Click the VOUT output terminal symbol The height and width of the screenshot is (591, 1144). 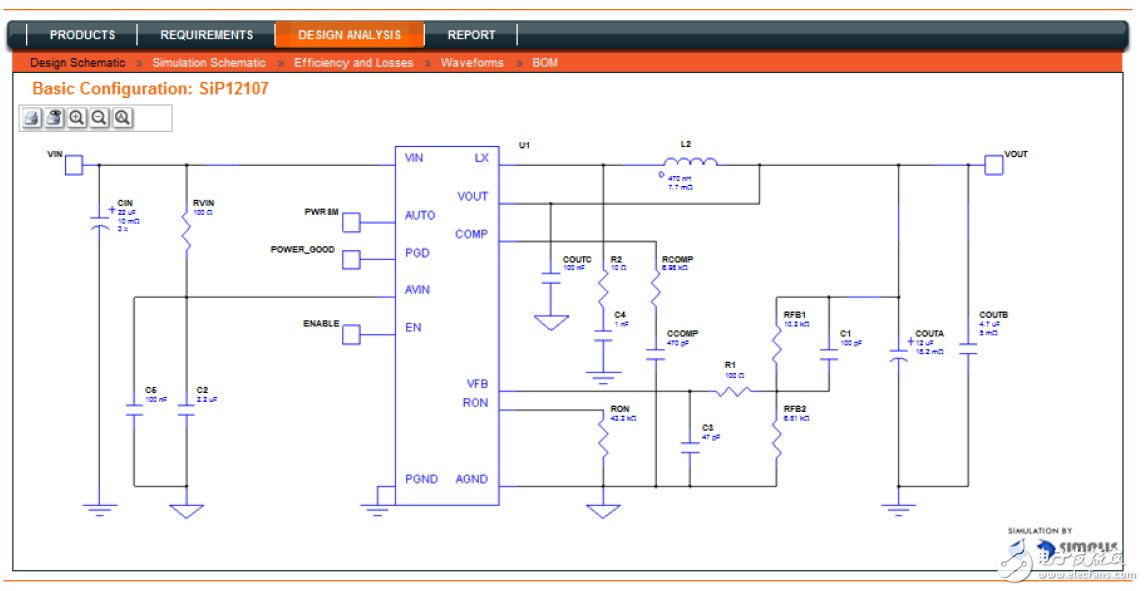[993, 165]
